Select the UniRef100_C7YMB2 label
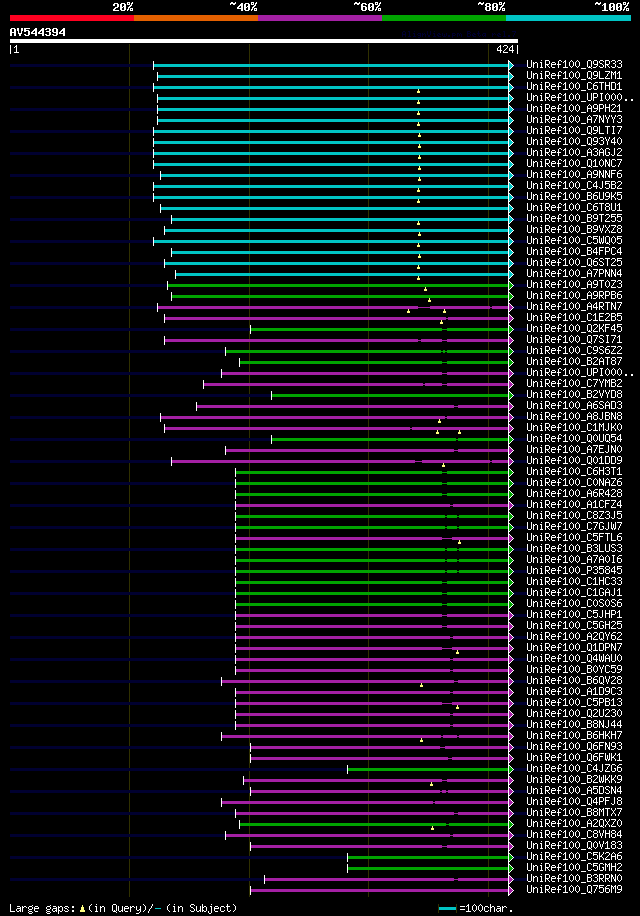 click(574, 384)
